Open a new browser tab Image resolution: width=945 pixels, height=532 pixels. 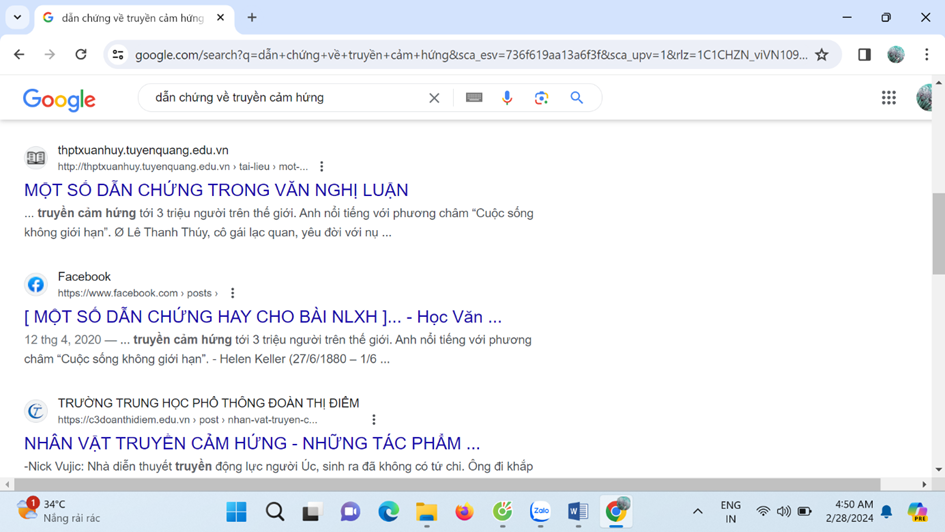tap(252, 17)
